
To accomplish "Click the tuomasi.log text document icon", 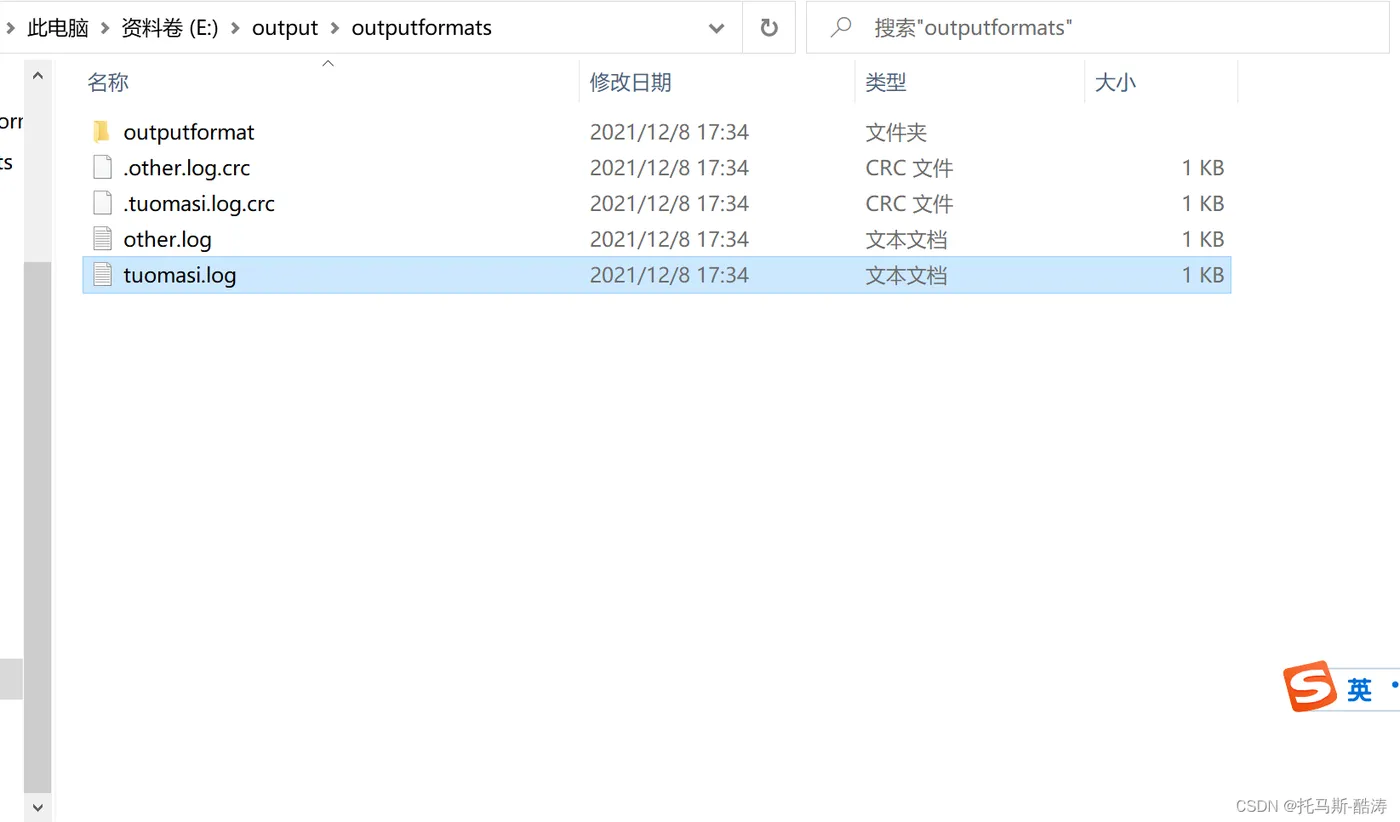I will pos(101,274).
